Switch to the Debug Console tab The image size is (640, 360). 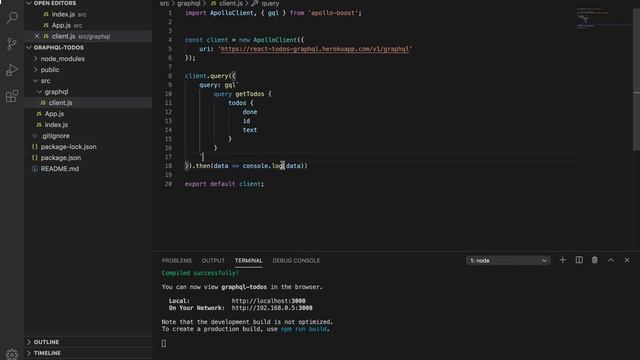tap(296, 260)
